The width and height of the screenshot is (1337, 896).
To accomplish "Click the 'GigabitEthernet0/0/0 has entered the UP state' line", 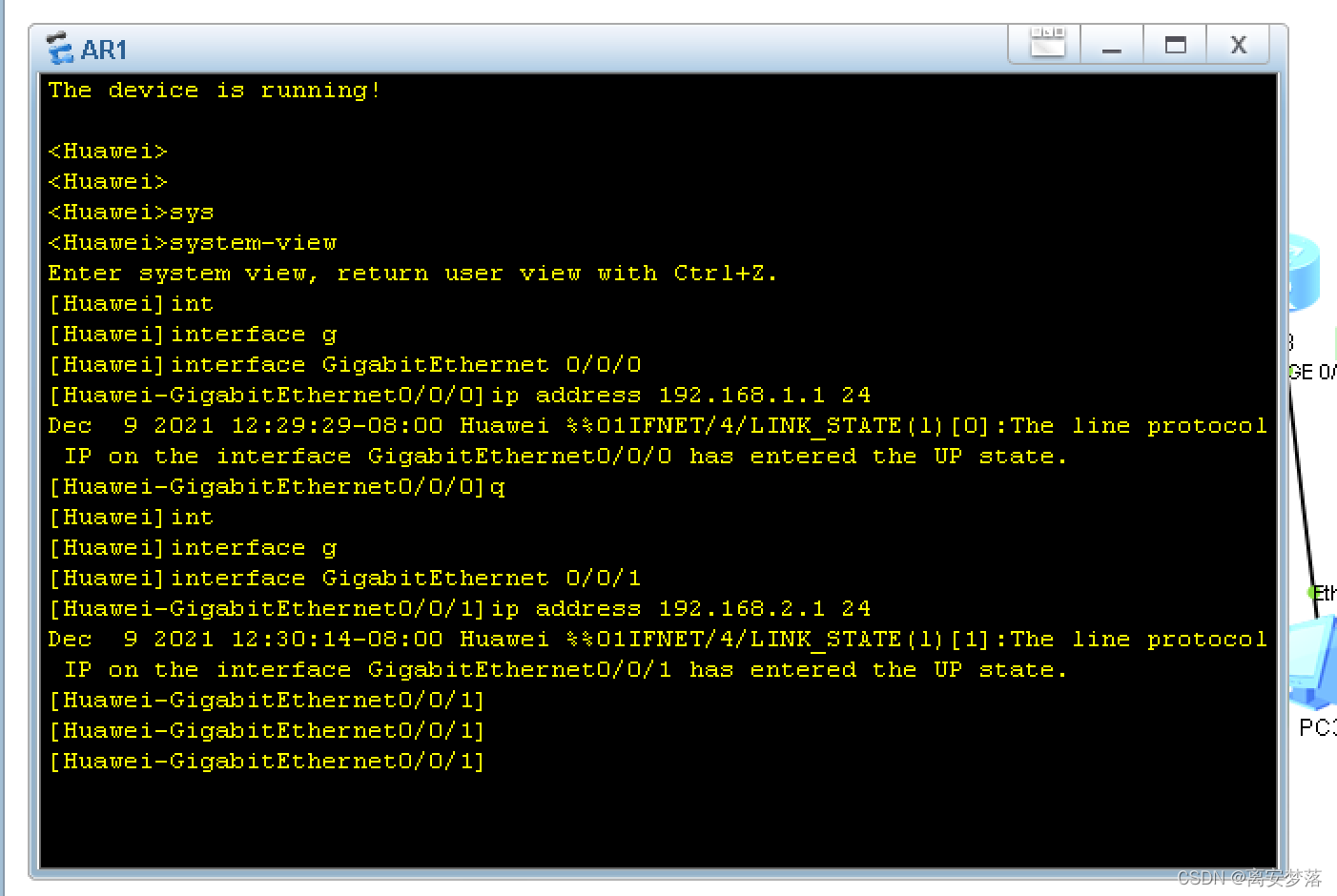I will [566, 457].
